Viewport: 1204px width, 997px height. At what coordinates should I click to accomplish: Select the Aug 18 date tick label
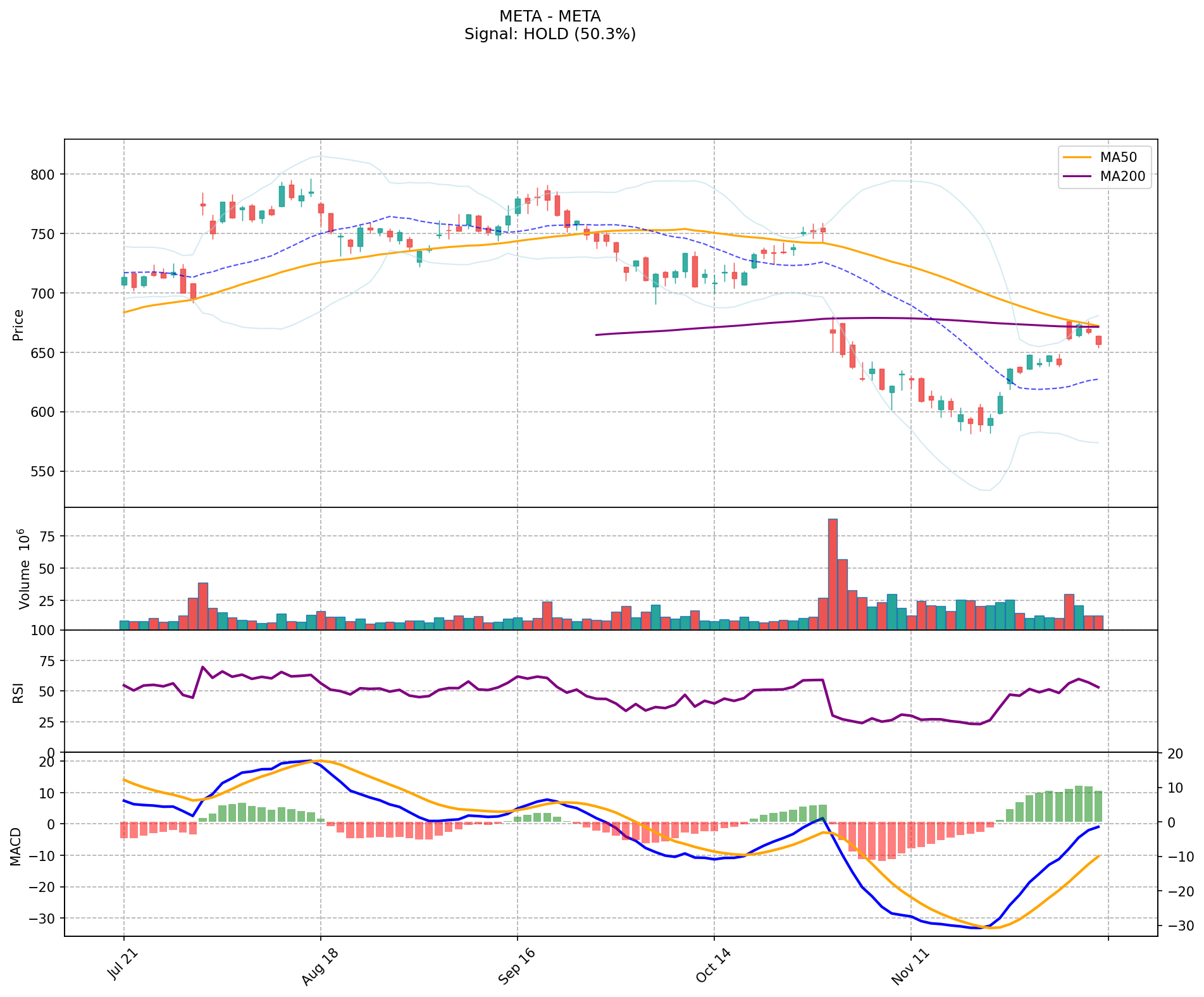(x=320, y=965)
